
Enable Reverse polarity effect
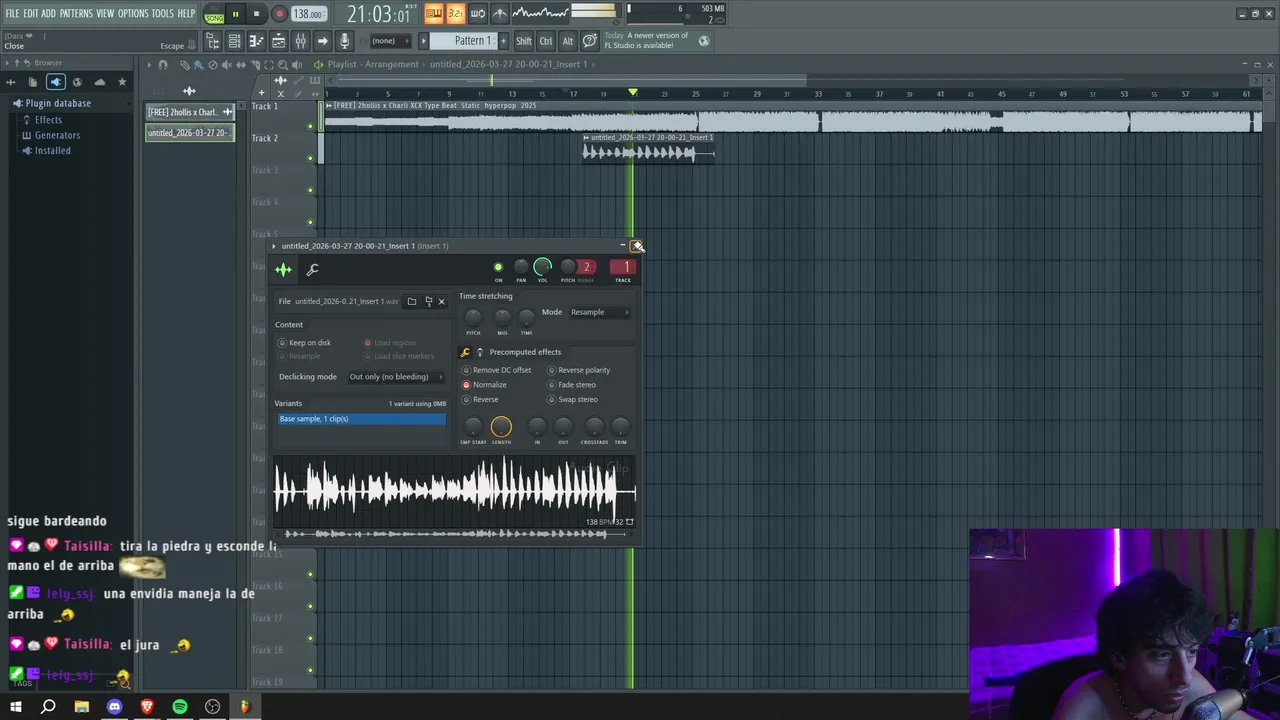tap(578, 370)
